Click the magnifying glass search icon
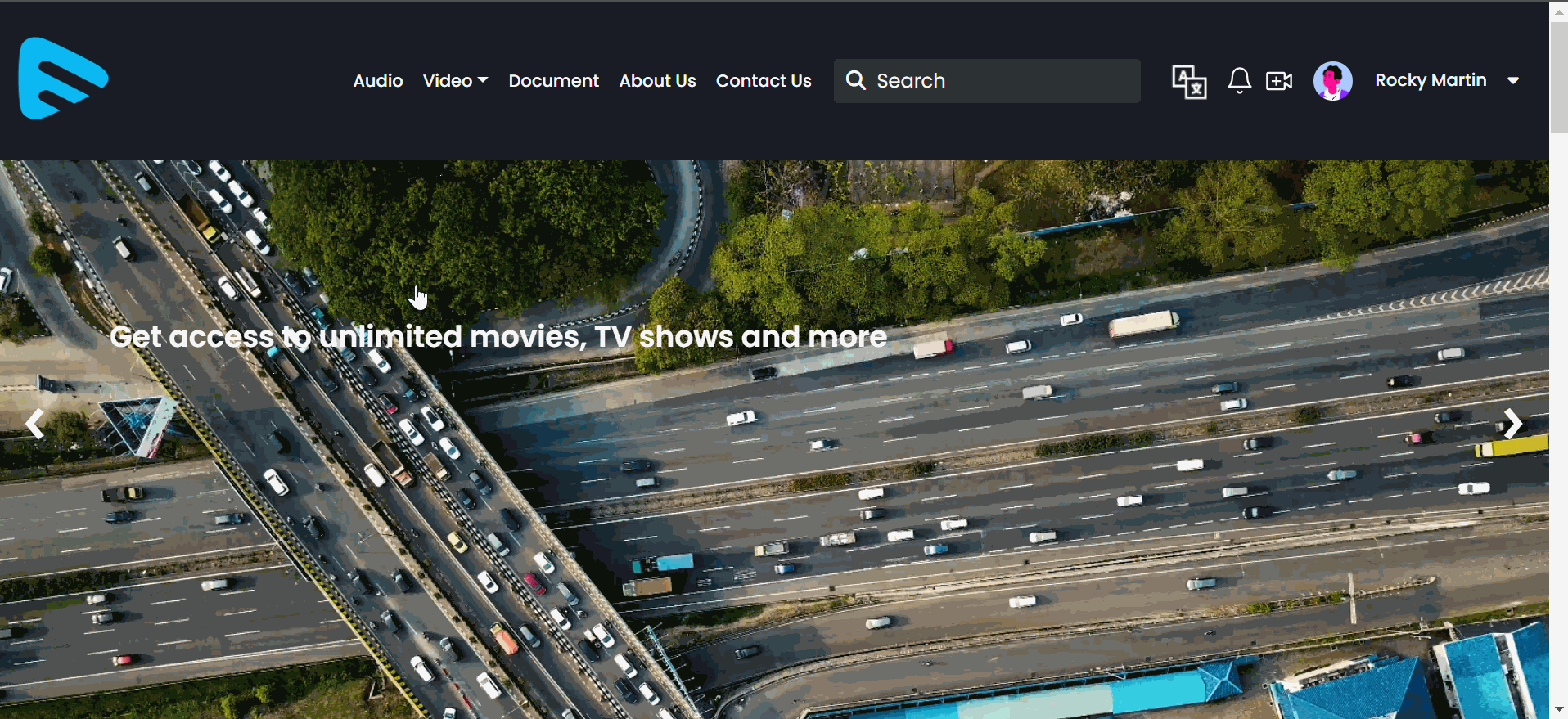The width and height of the screenshot is (1568, 719). (855, 80)
